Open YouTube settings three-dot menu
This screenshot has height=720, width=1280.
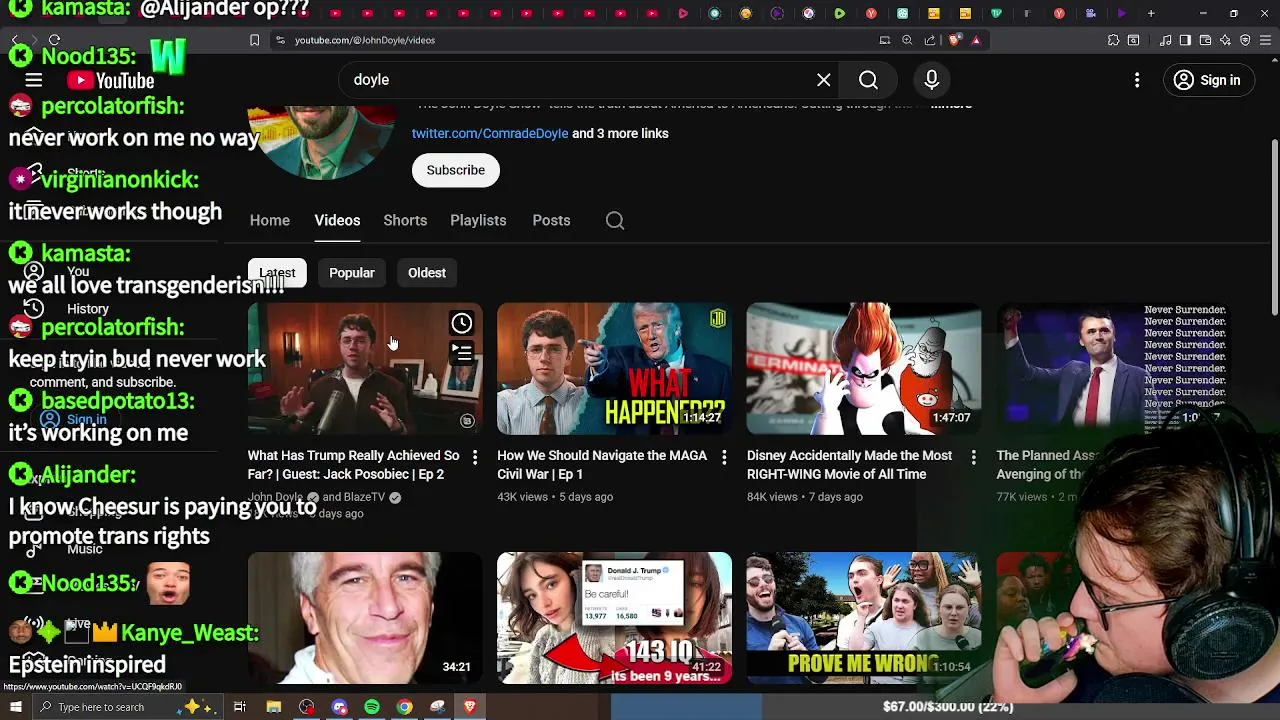pyautogui.click(x=1137, y=80)
